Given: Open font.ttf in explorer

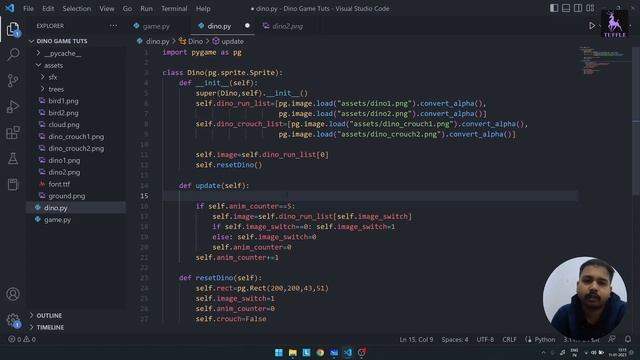Looking at the screenshot, I should [x=59, y=184].
